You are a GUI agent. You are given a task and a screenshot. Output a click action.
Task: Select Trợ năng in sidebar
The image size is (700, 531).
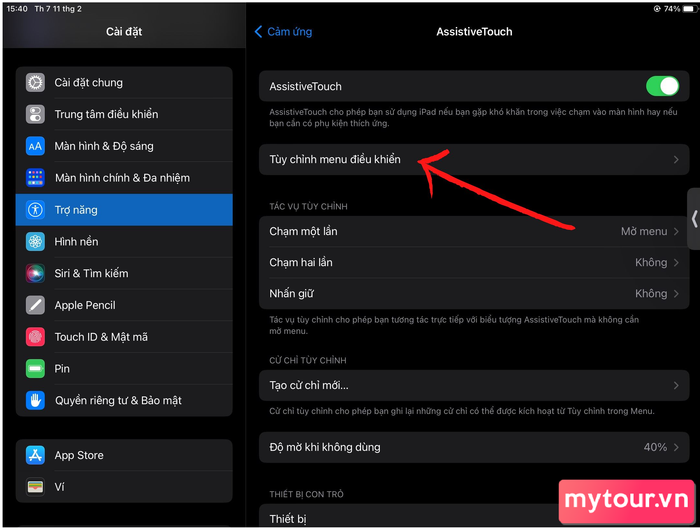(x=124, y=209)
